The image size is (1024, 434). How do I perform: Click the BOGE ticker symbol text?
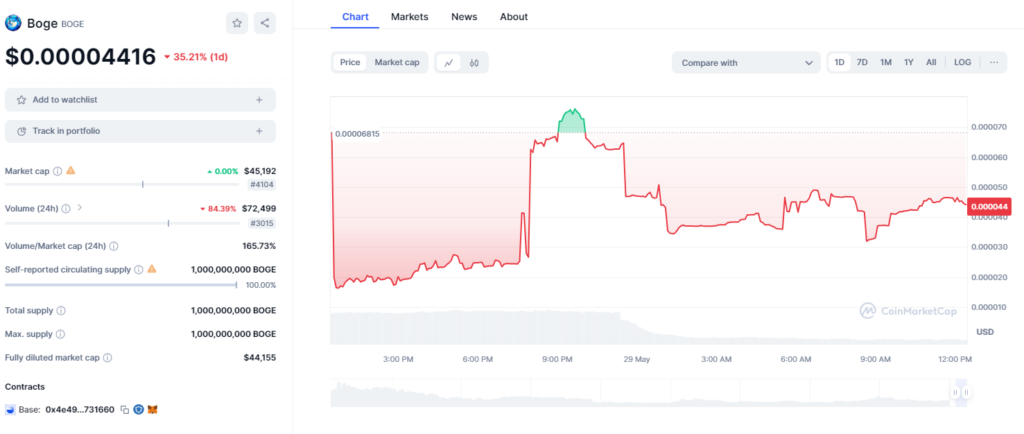click(72, 24)
